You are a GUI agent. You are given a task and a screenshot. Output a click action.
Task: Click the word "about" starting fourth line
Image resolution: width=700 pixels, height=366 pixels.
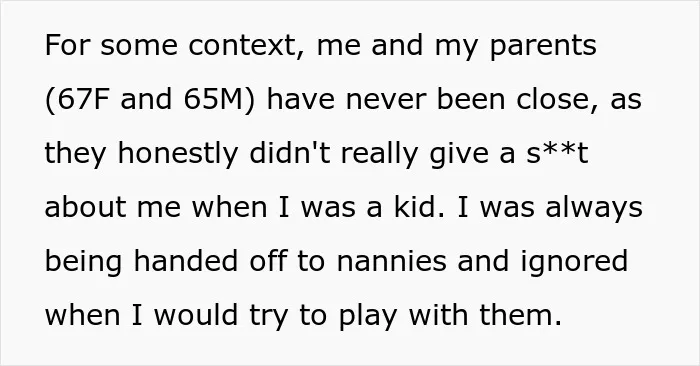pyautogui.click(x=85, y=207)
